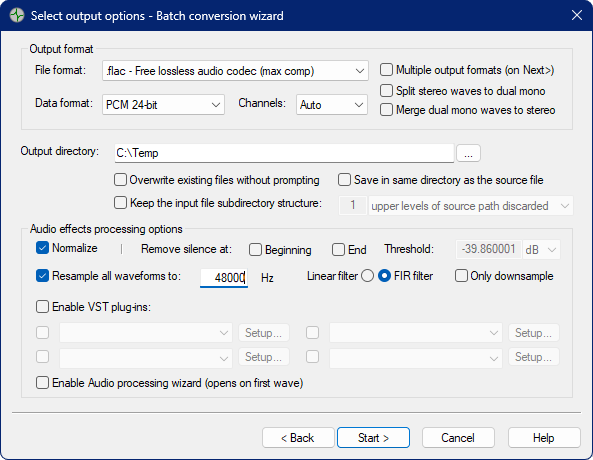
Task: Enable VST plug-ins checkbox
Action: [x=42, y=306]
